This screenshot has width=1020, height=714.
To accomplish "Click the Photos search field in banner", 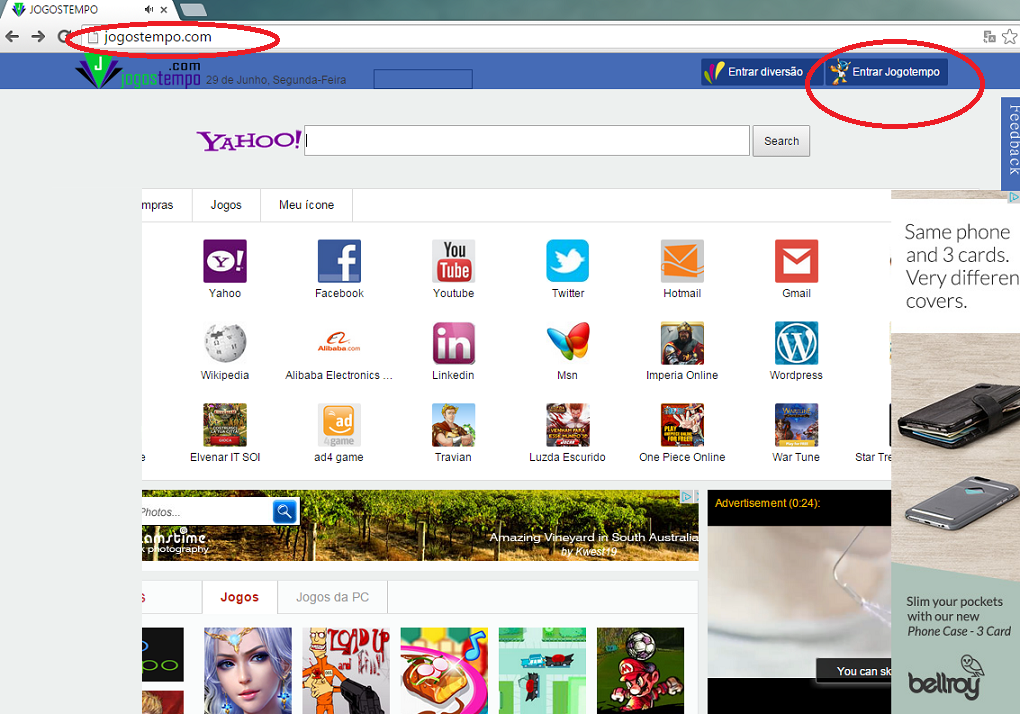I will click(x=207, y=512).
